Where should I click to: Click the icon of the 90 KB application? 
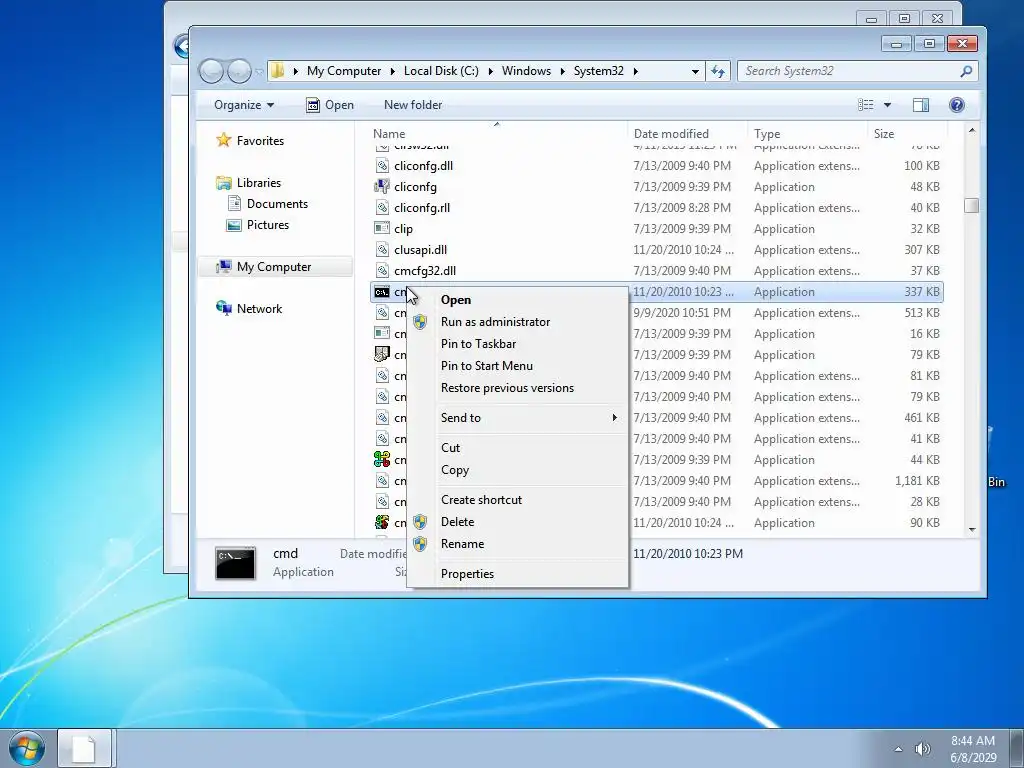[382, 522]
